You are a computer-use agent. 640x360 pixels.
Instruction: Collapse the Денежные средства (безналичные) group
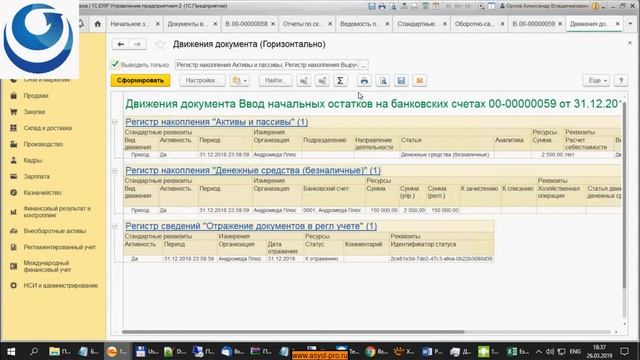click(x=115, y=171)
